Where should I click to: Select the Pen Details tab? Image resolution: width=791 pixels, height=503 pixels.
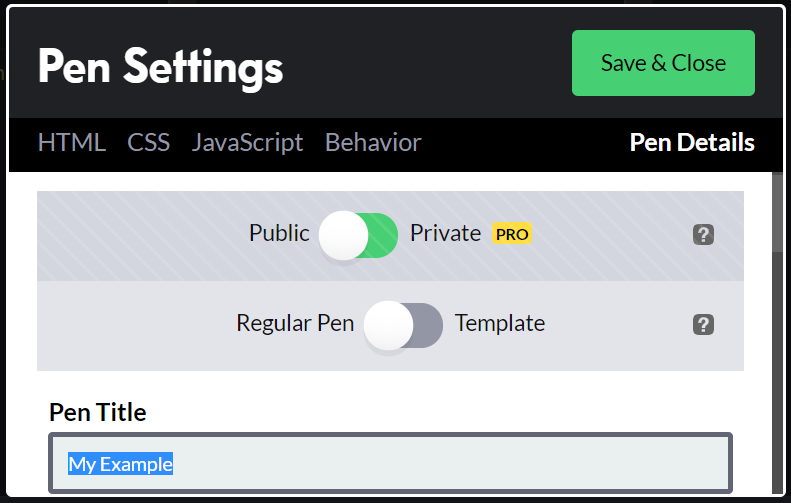click(x=692, y=143)
